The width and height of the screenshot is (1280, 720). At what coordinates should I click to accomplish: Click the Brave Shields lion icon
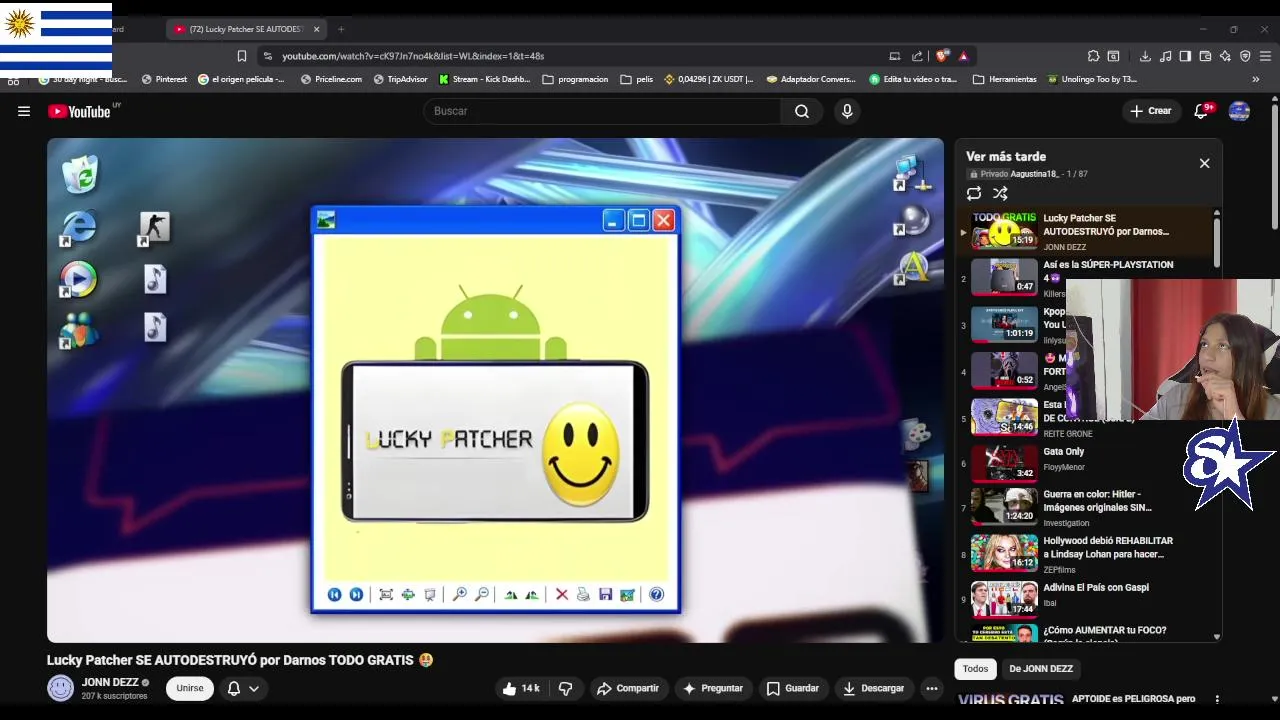[942, 56]
